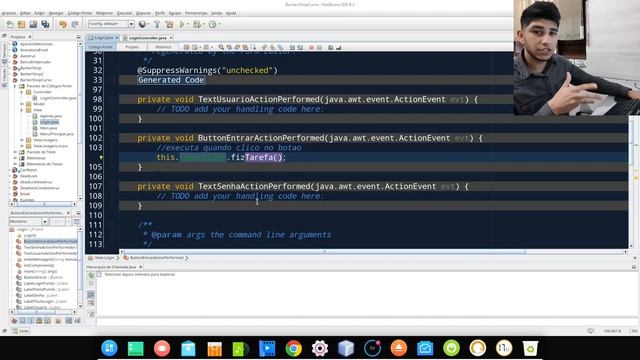This screenshot has height=360, width=640.
Task: Click the New Project toolbar icon
Action: [x=21, y=24]
